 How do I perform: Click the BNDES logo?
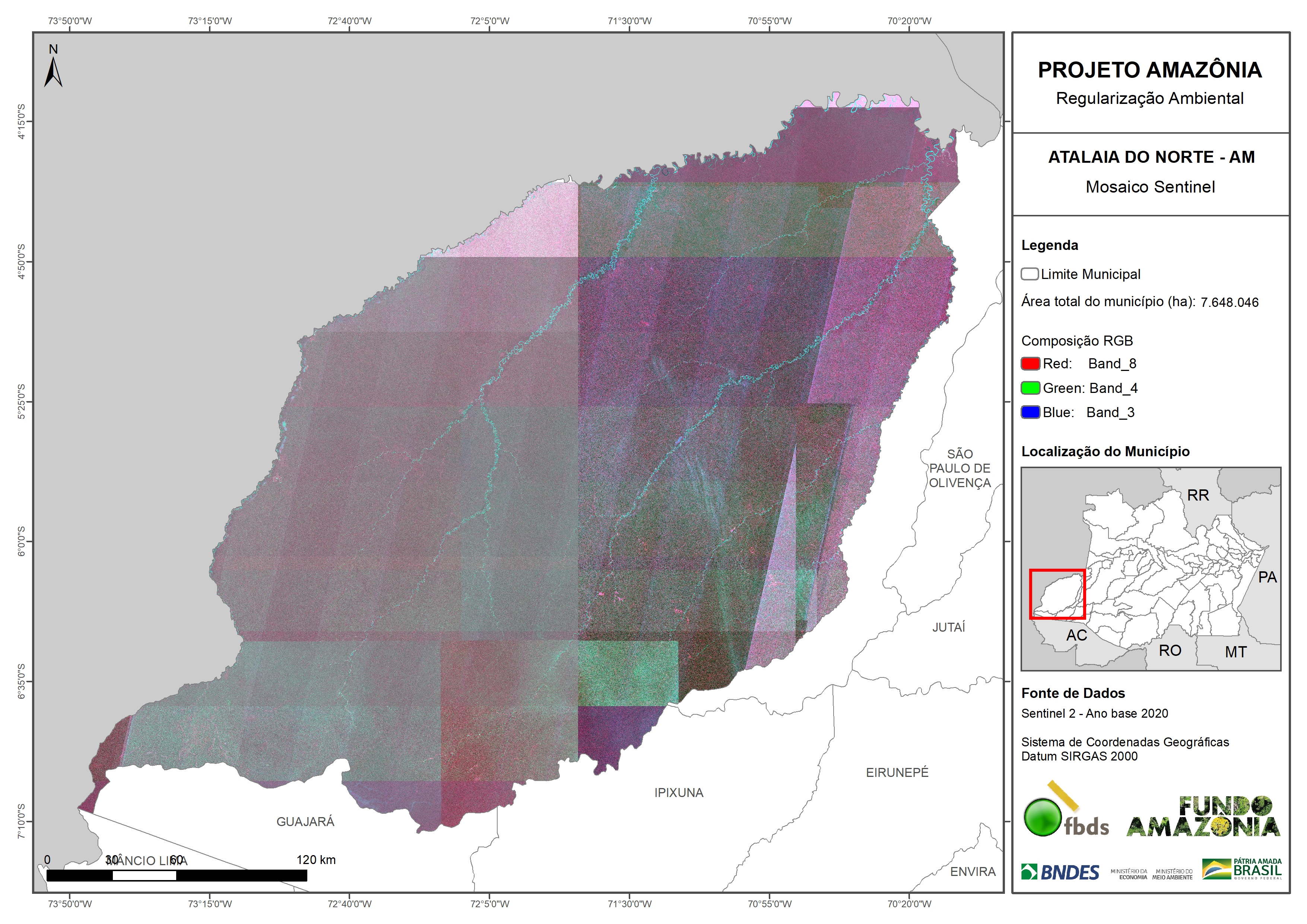point(1060,872)
